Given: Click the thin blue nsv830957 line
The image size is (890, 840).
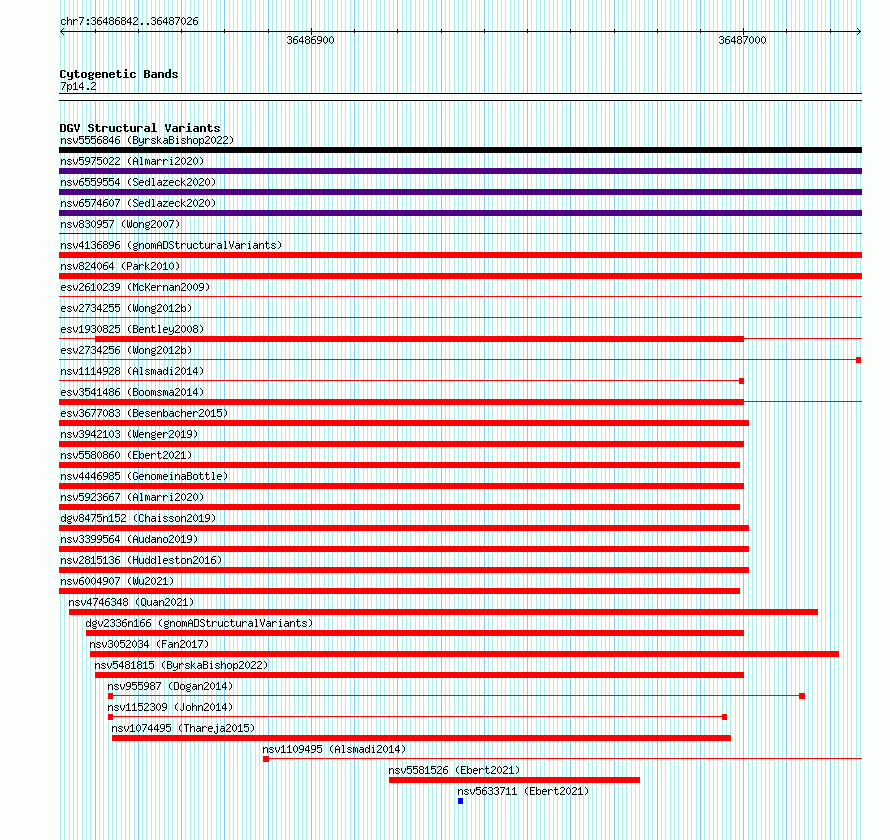Looking at the screenshot, I should coord(460,233).
